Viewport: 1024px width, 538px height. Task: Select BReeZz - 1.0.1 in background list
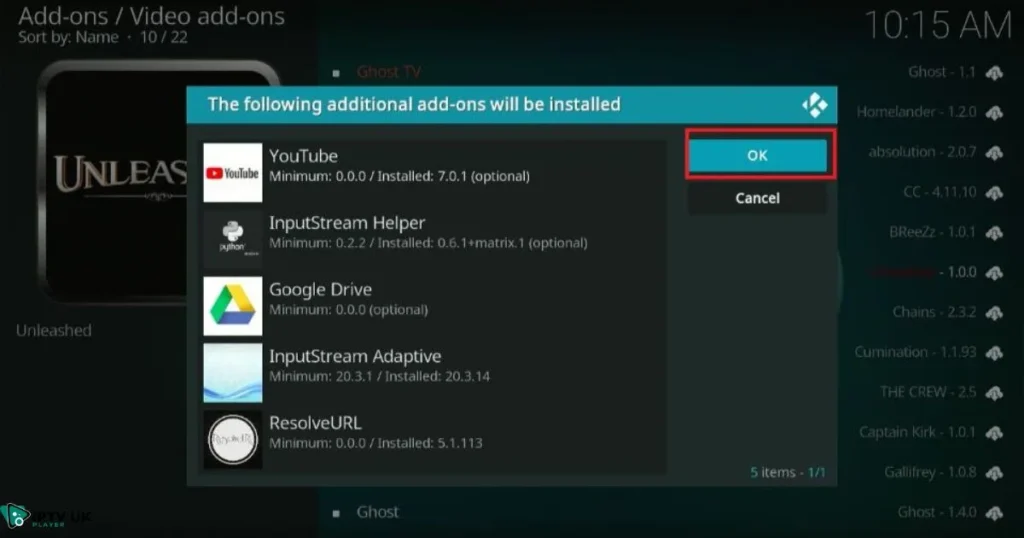[x=933, y=232]
